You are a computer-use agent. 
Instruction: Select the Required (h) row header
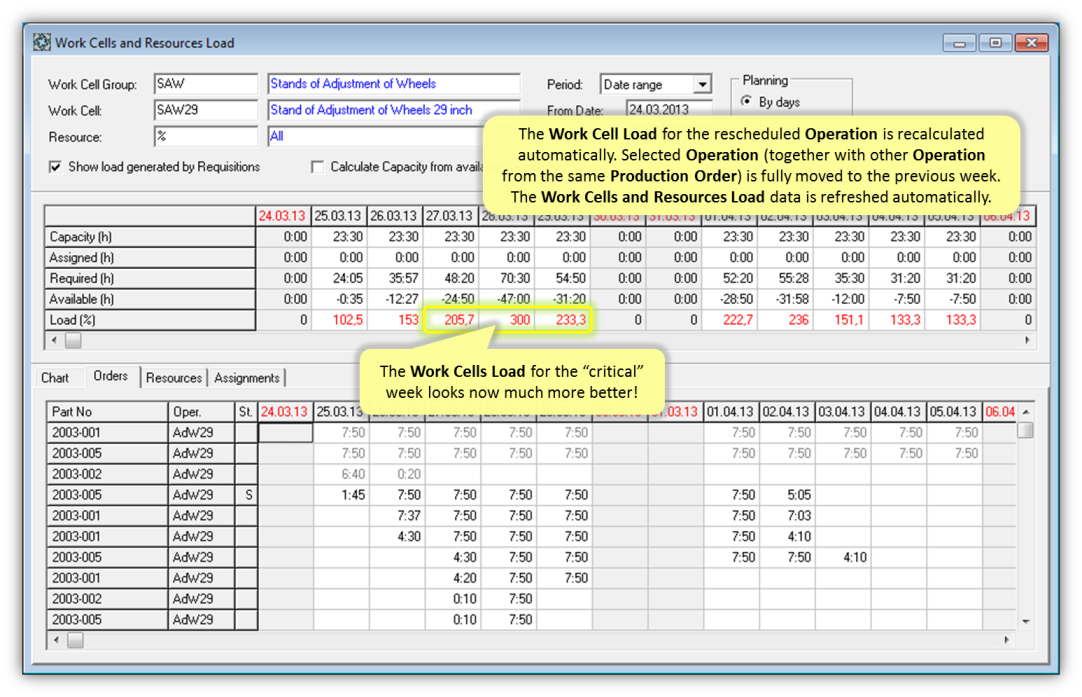pyautogui.click(x=150, y=278)
